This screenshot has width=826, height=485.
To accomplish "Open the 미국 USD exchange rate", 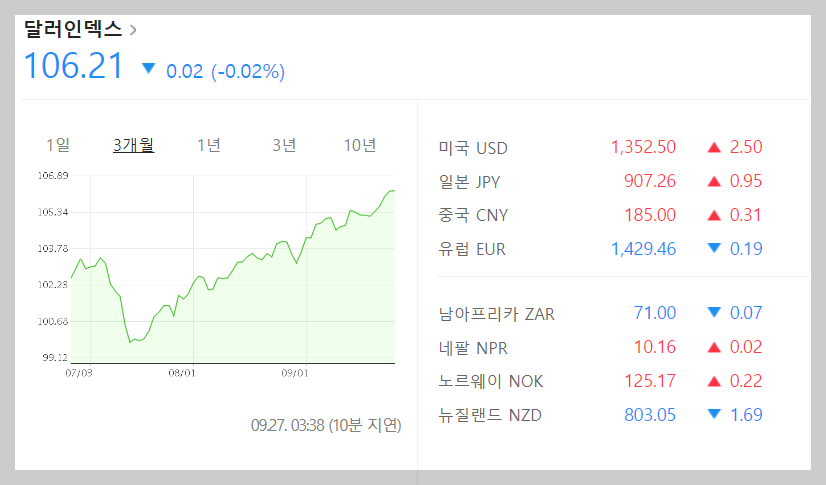I will point(473,148).
